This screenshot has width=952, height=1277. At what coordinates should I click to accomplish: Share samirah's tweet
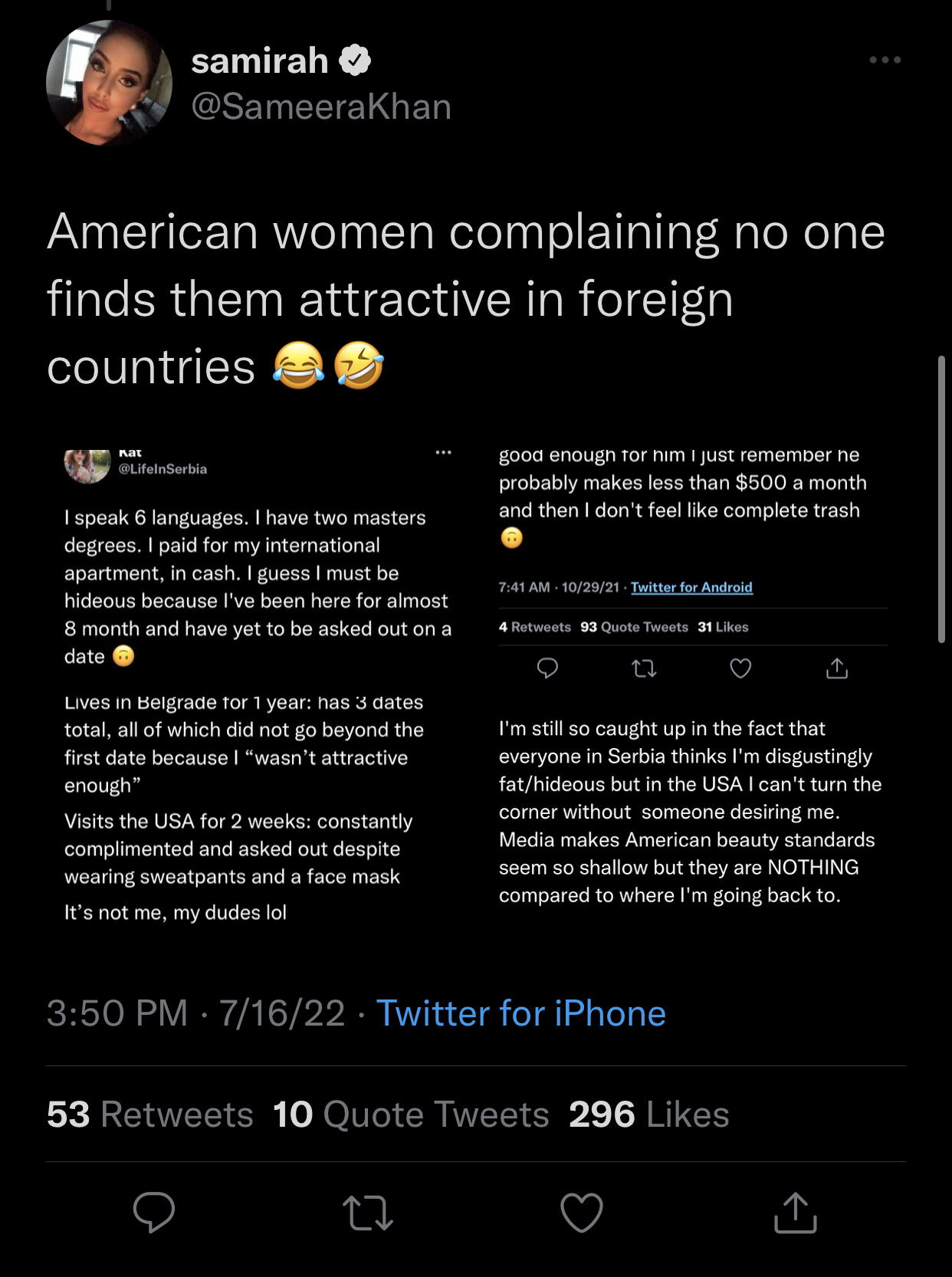(796, 1212)
